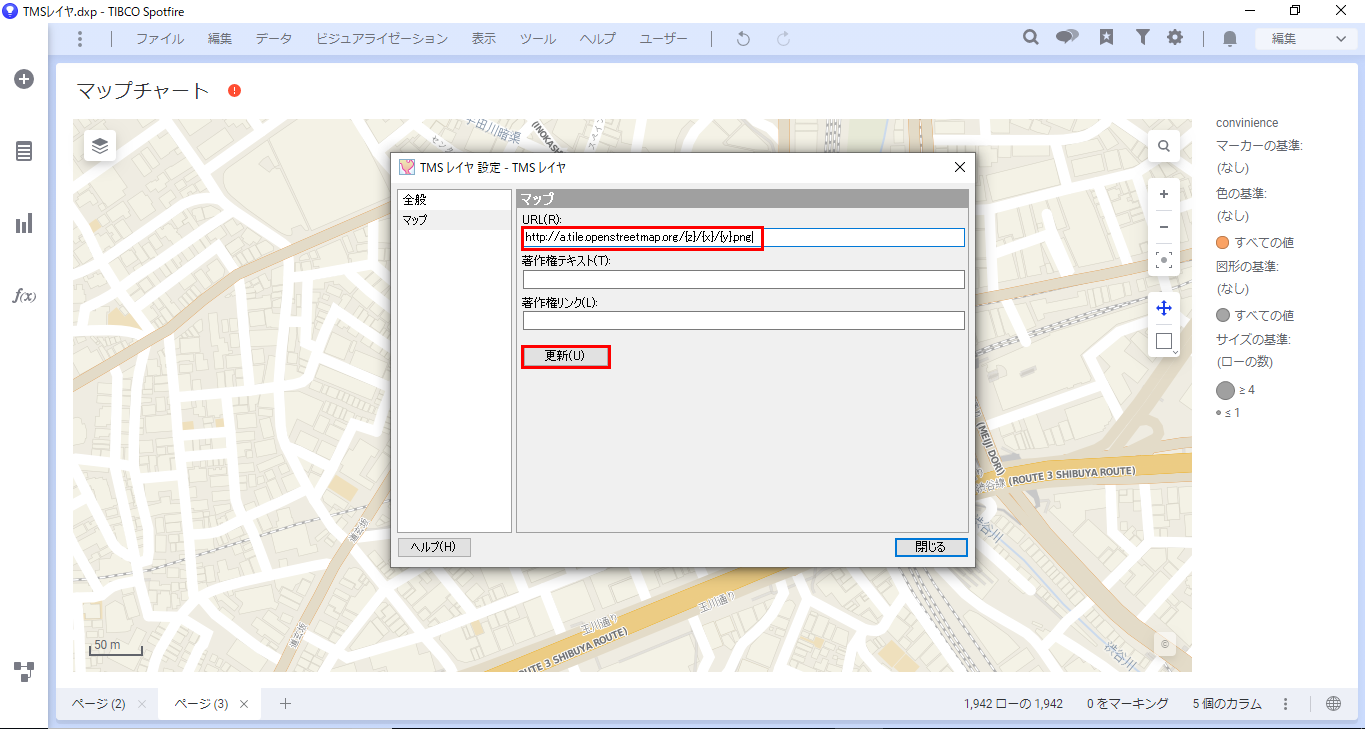Viewport: 1365px width, 729px height.
Task: Open the bookmarks star icon
Action: pyautogui.click(x=1106, y=38)
